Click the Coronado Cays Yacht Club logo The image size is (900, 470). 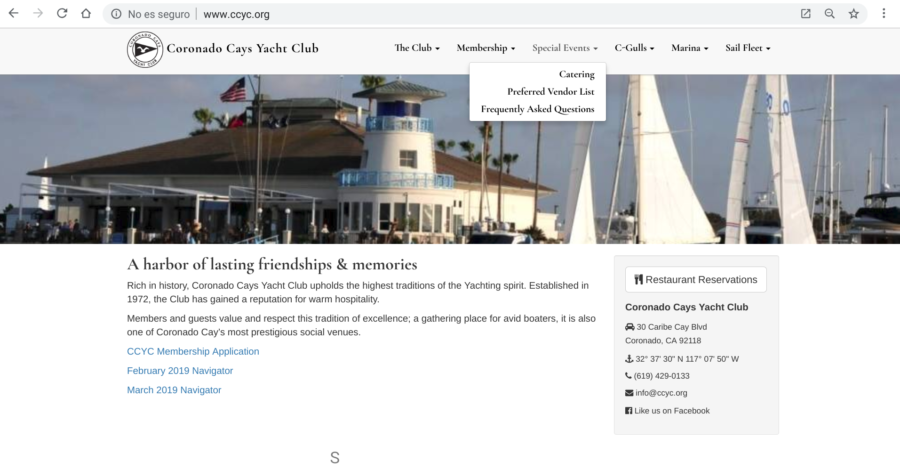click(145, 49)
